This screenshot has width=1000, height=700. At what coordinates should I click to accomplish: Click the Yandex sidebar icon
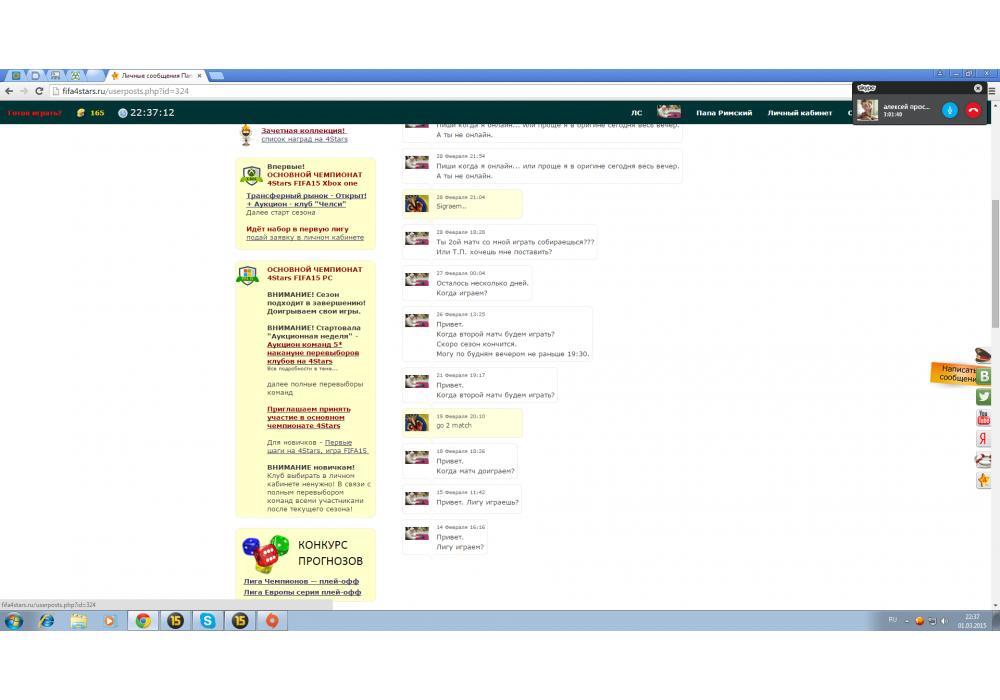pos(984,439)
